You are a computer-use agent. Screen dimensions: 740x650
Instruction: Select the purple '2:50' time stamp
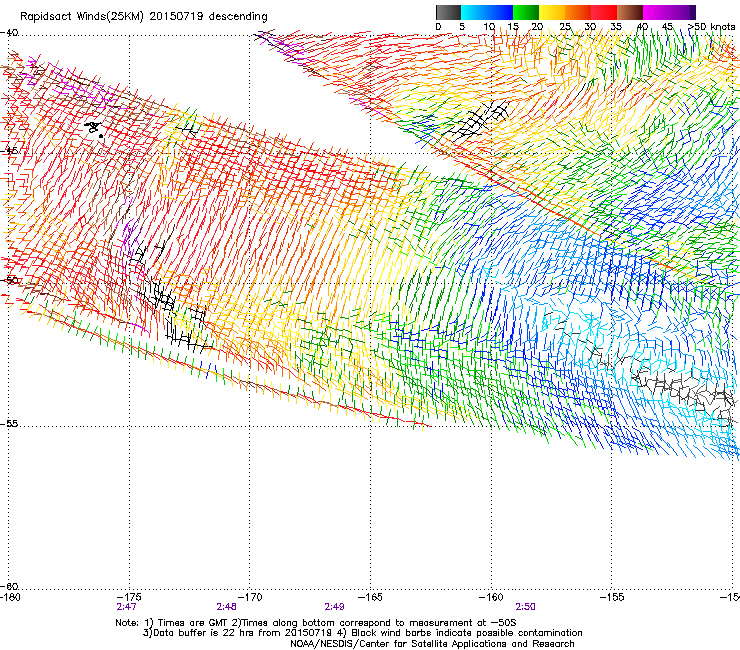click(x=525, y=607)
